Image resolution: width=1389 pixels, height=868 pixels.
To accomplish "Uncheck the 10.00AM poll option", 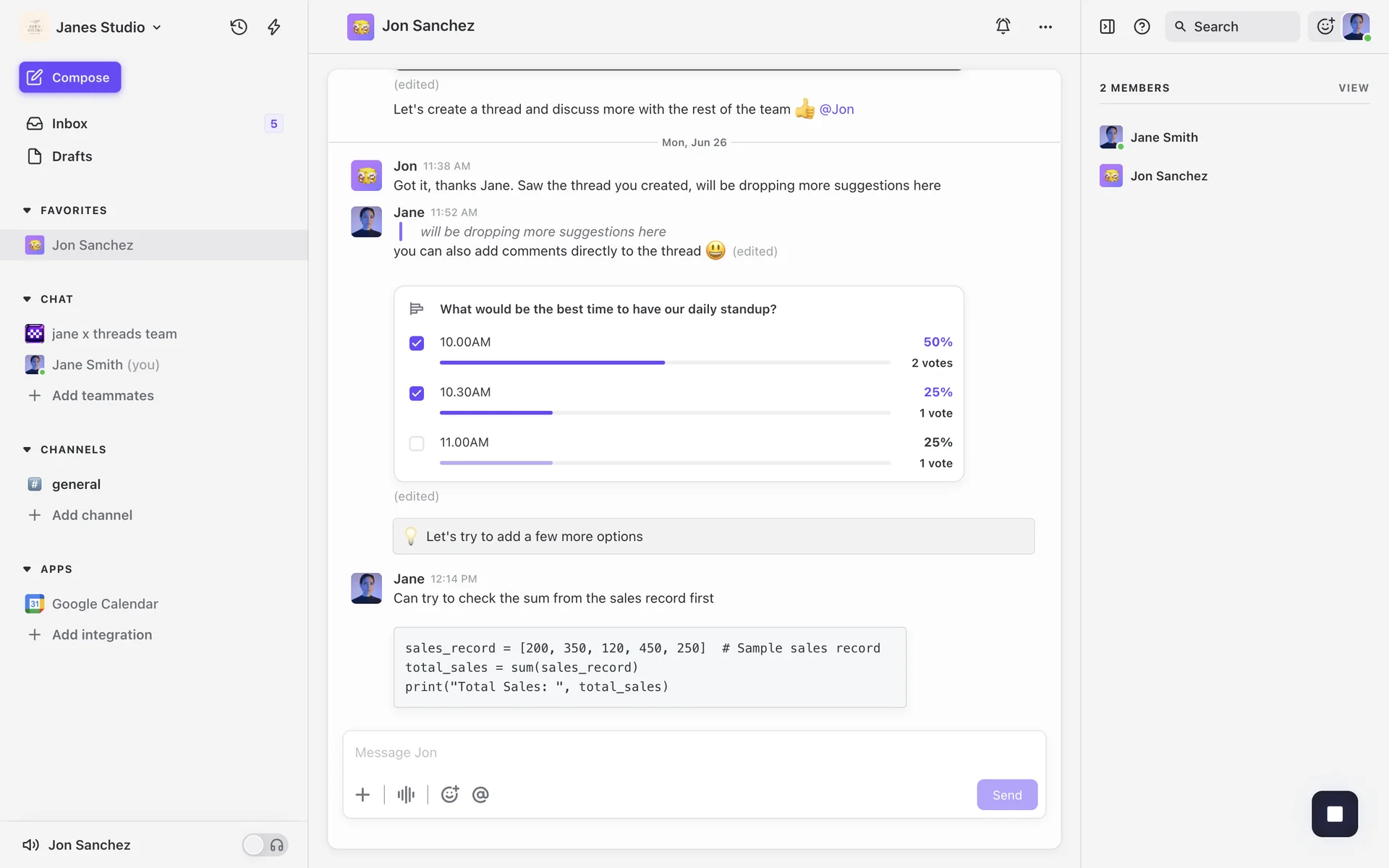I will point(417,343).
